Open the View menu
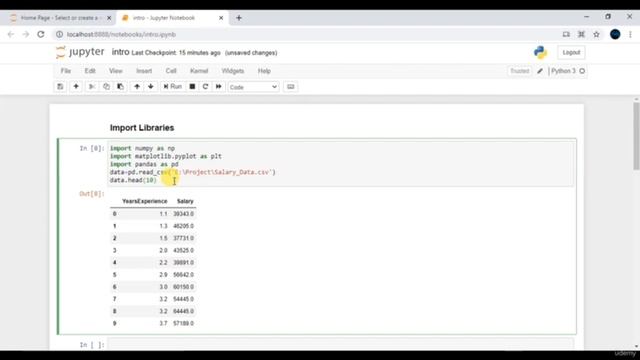640x360 pixels. click(116, 71)
